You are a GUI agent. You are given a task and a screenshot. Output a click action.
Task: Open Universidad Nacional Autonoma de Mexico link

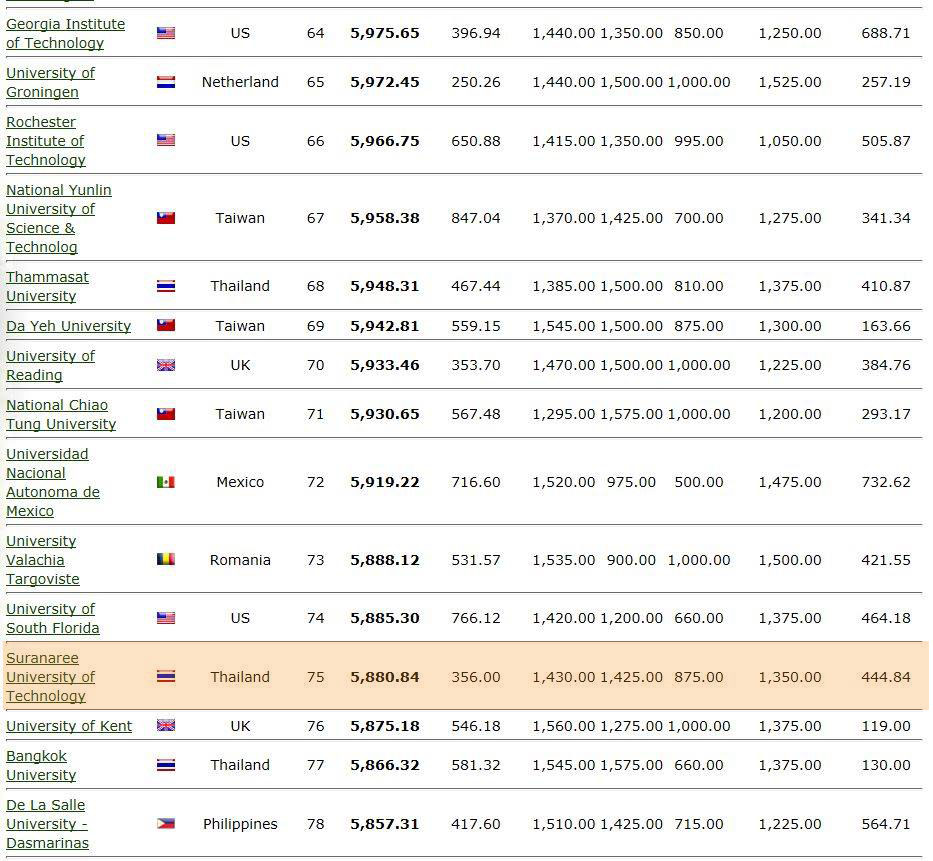[x=53, y=483]
